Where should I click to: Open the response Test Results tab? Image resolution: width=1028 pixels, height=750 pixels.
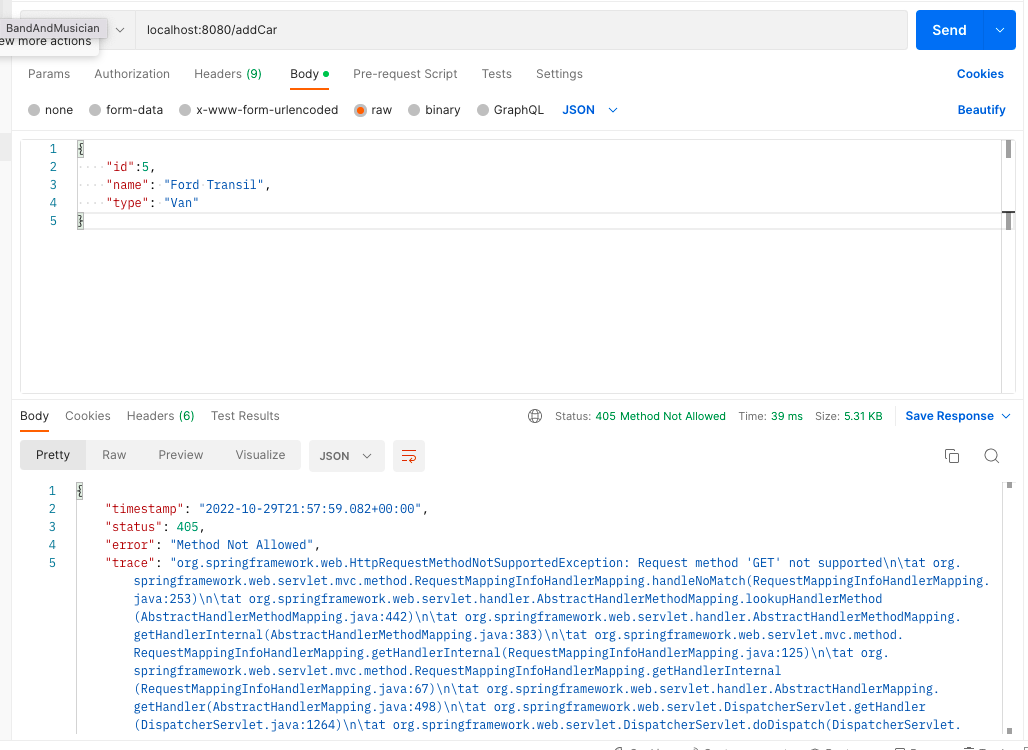coord(244,416)
